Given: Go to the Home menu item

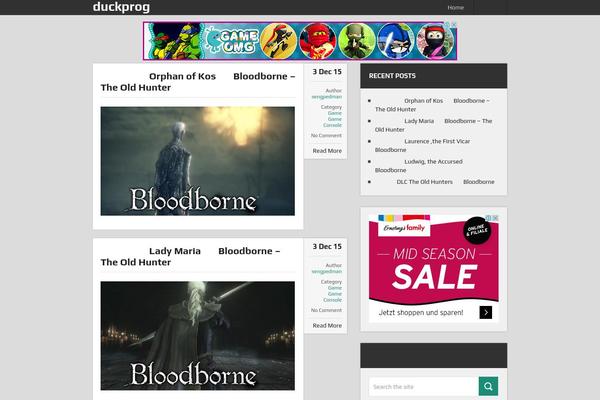Looking at the screenshot, I should coord(455,7).
